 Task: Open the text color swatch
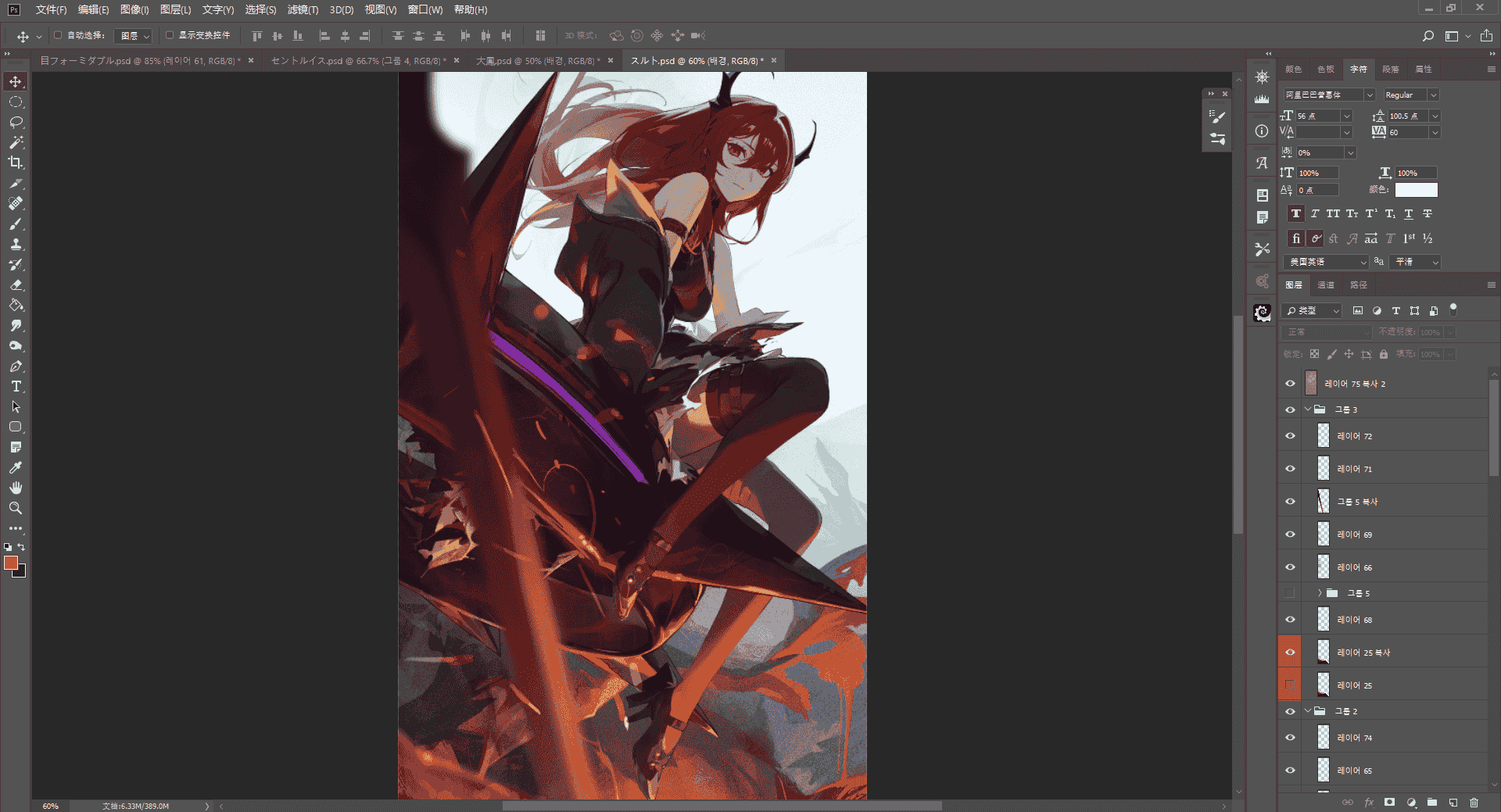click(x=1416, y=190)
